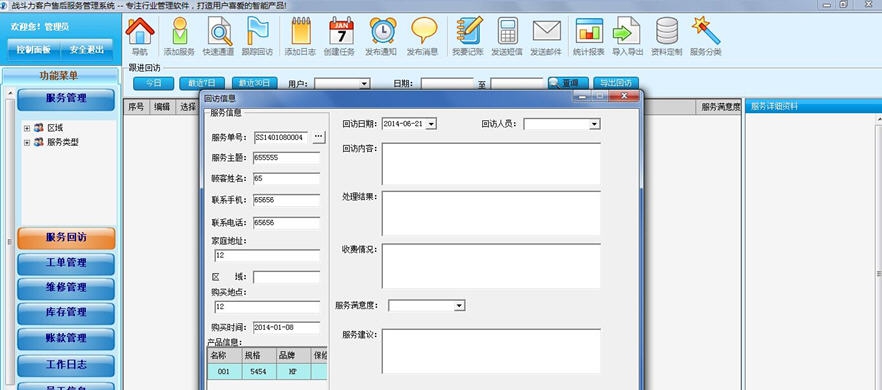Expand the 区域 tree node
Viewport: 882px width, 390px height.
click(x=26, y=128)
